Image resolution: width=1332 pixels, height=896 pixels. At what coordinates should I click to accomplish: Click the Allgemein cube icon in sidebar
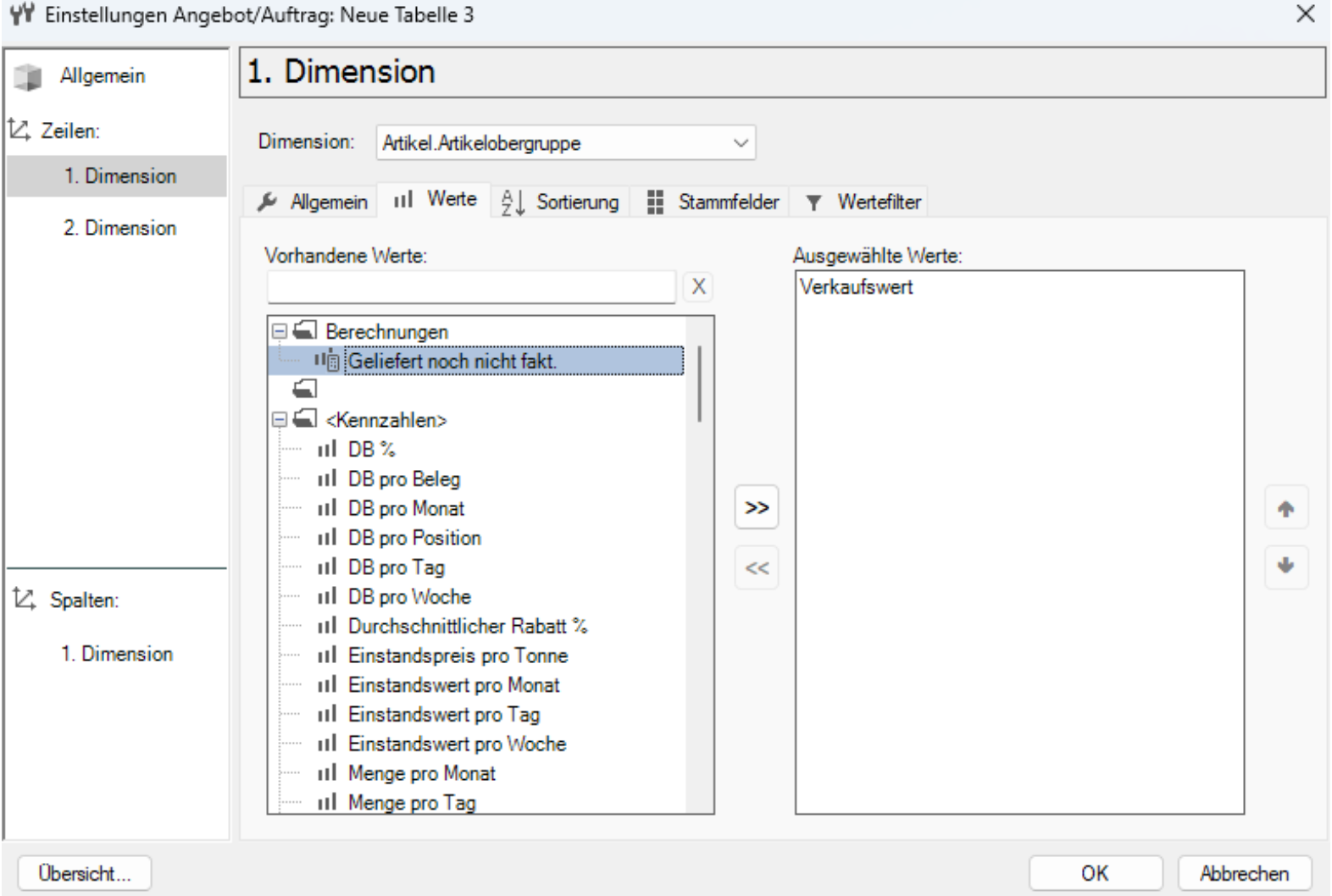(28, 77)
